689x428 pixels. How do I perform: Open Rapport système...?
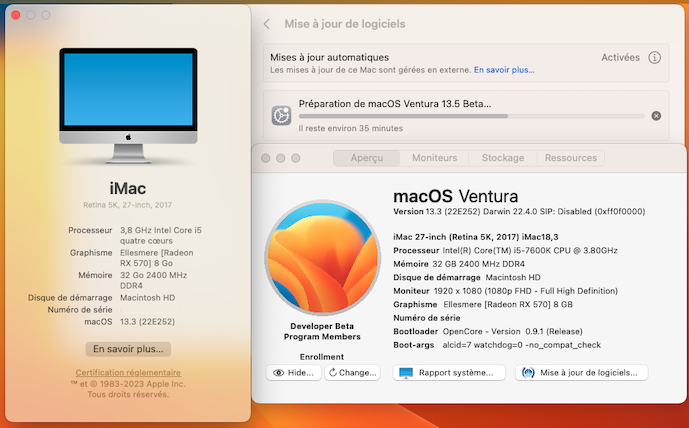click(x=449, y=373)
